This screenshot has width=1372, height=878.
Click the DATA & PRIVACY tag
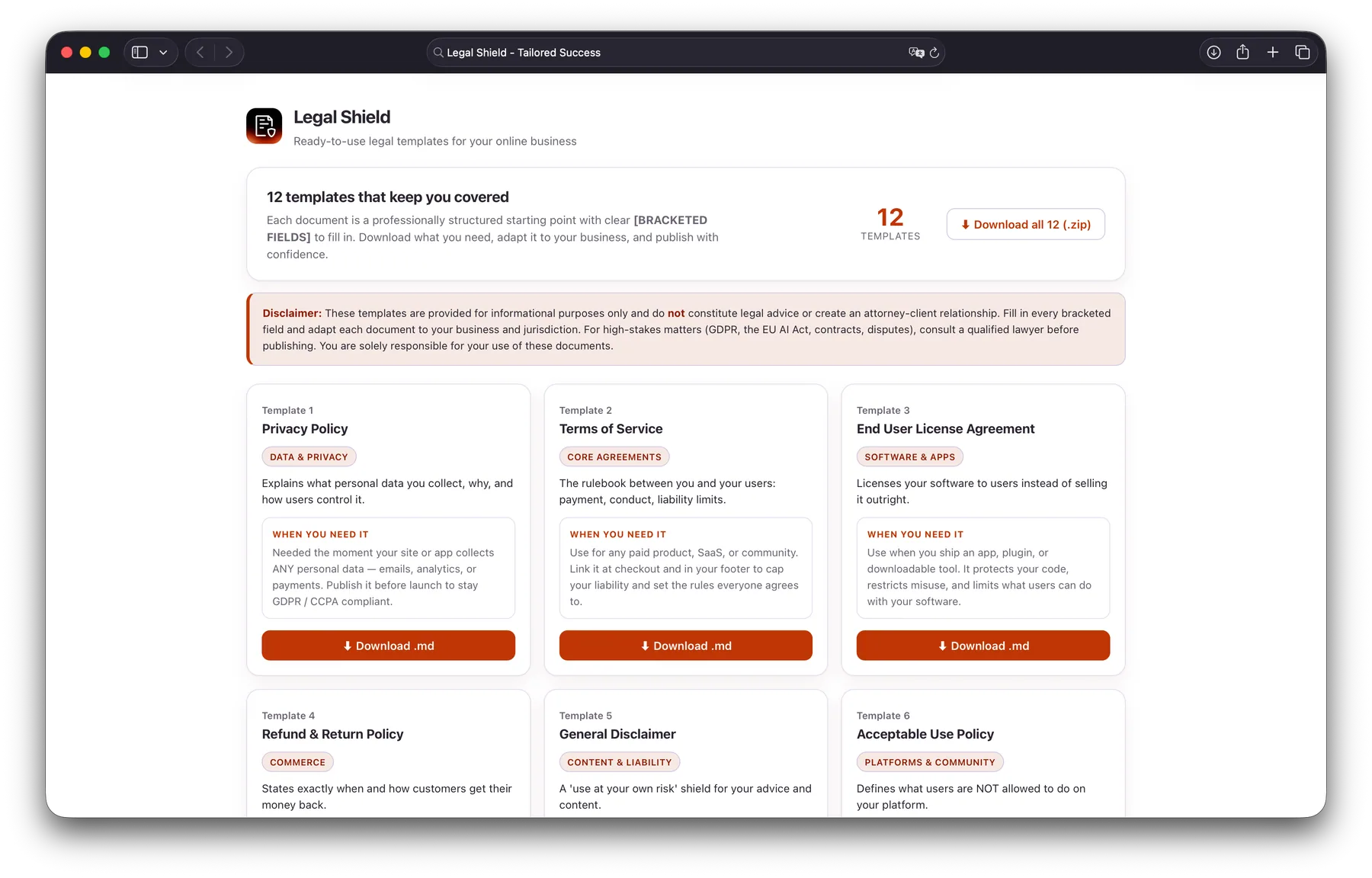point(309,457)
